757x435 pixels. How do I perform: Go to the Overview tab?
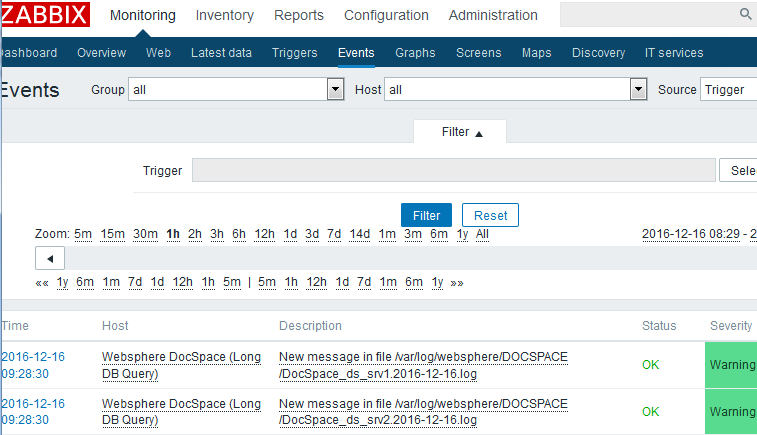coord(101,53)
